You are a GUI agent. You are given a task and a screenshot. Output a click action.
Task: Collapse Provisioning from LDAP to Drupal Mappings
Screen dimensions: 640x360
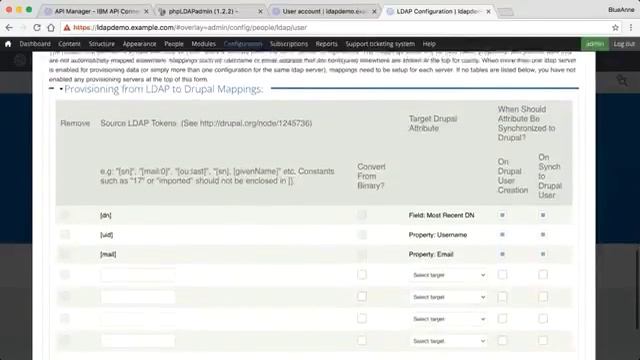tap(164, 89)
